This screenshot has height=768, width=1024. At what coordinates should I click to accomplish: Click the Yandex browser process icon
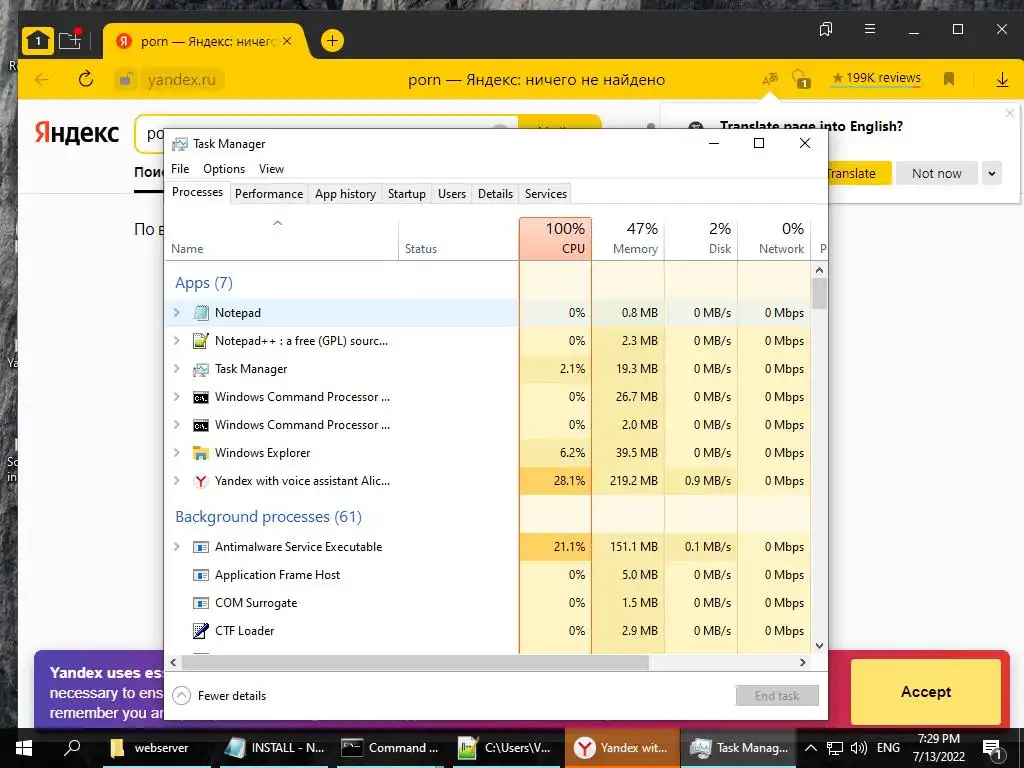click(200, 481)
